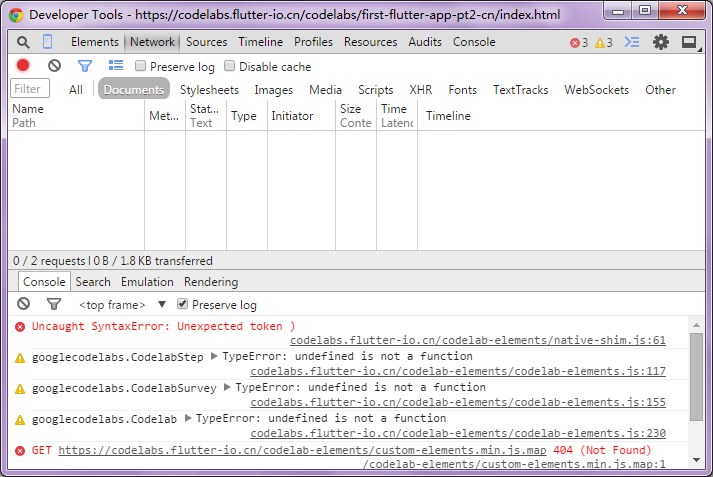
Task: Click the magnifier inspect element icon
Action: 23,43
